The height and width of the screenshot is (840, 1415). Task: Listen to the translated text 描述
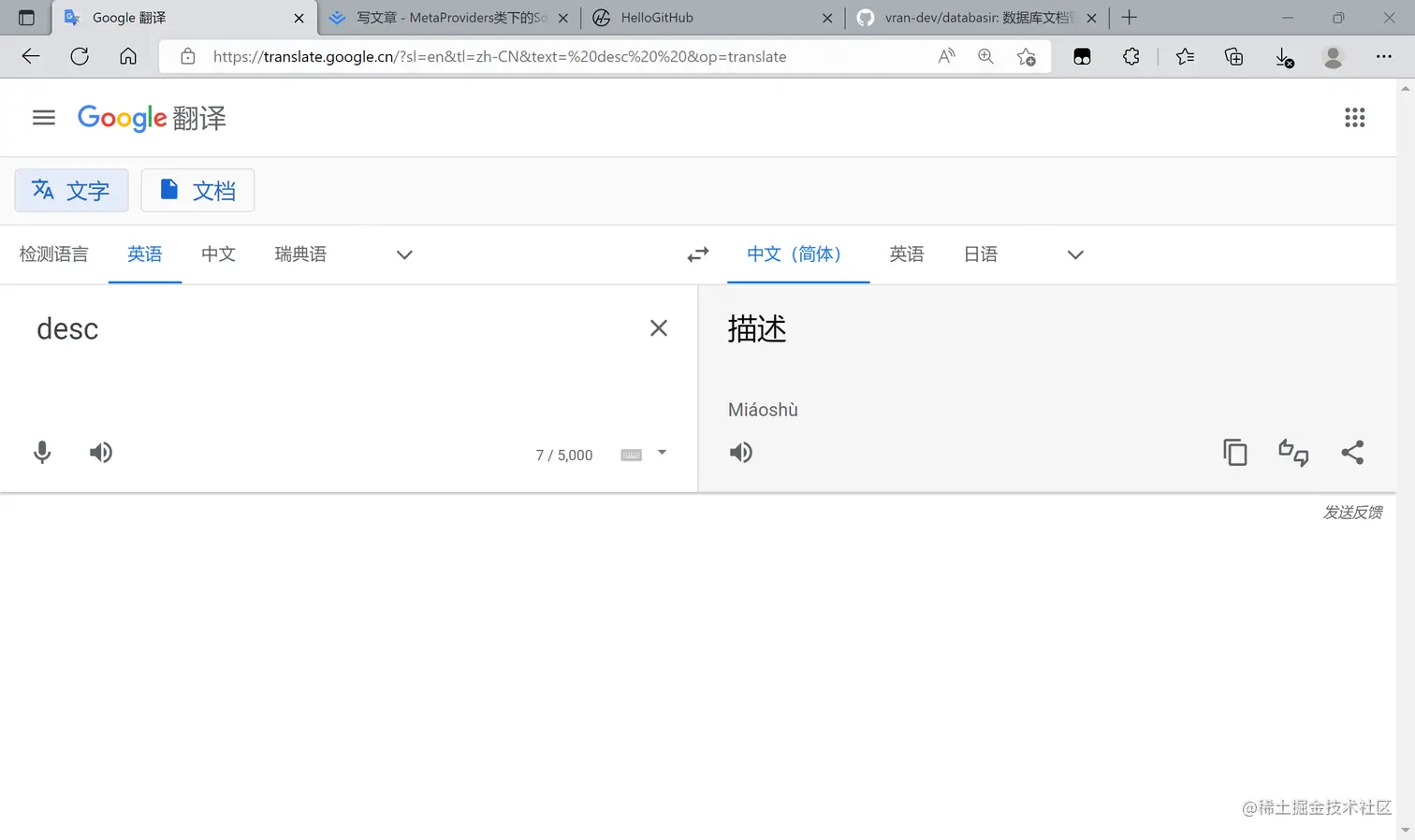(741, 453)
